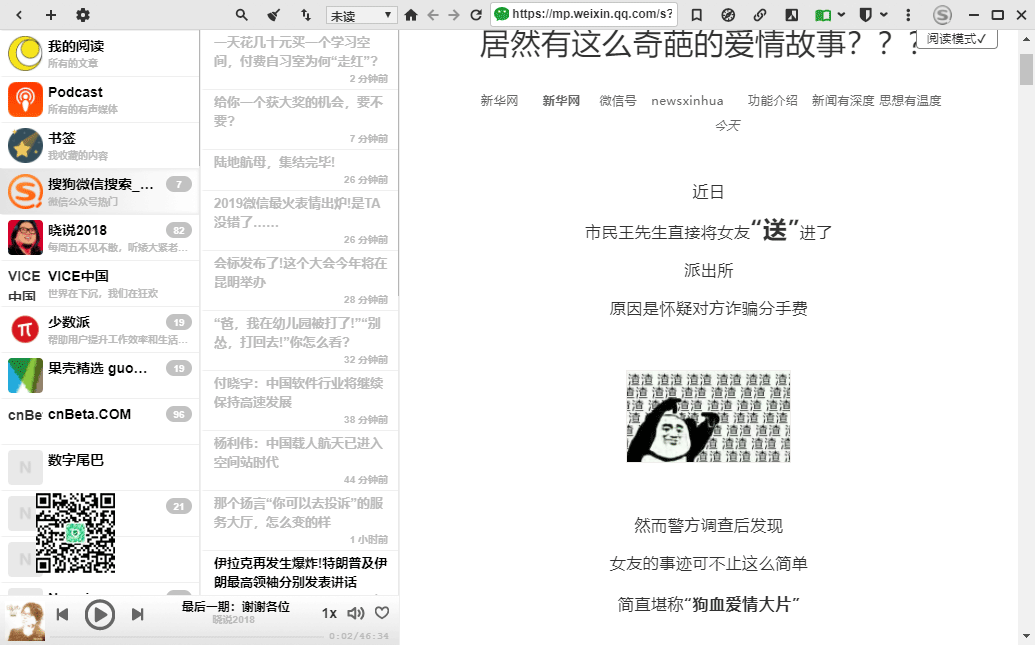Open article 2019微信最火表情出炉
This screenshot has height=645, width=1035.
[300, 221]
